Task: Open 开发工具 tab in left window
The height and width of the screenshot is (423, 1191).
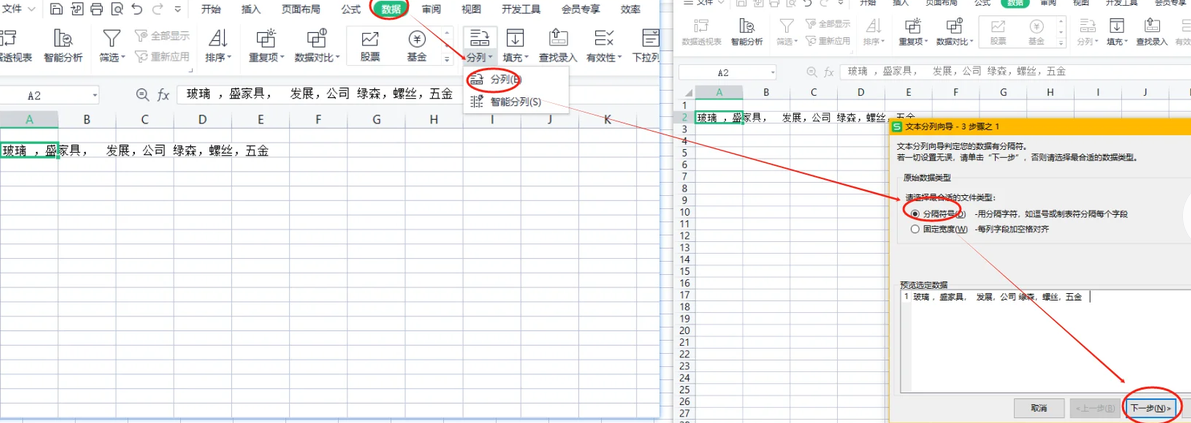Action: tap(522, 10)
